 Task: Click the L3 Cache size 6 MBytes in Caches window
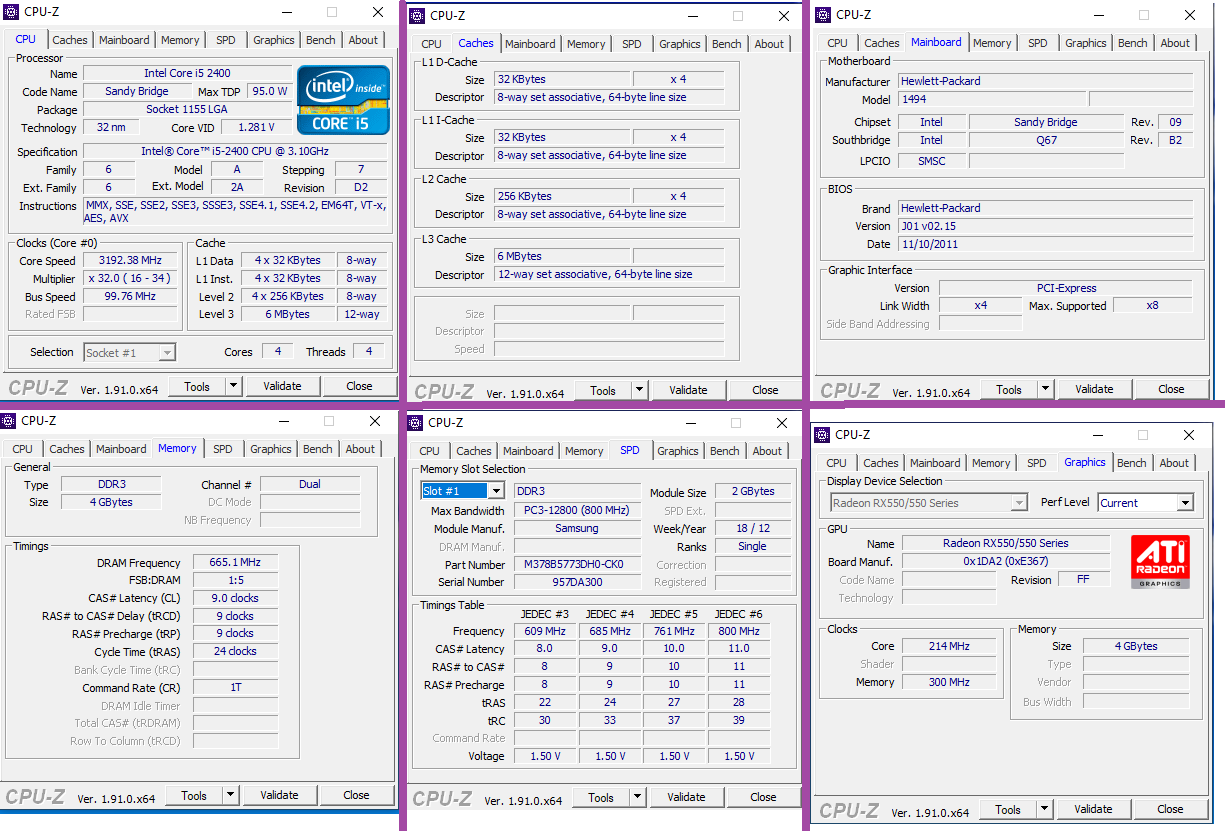coord(561,256)
